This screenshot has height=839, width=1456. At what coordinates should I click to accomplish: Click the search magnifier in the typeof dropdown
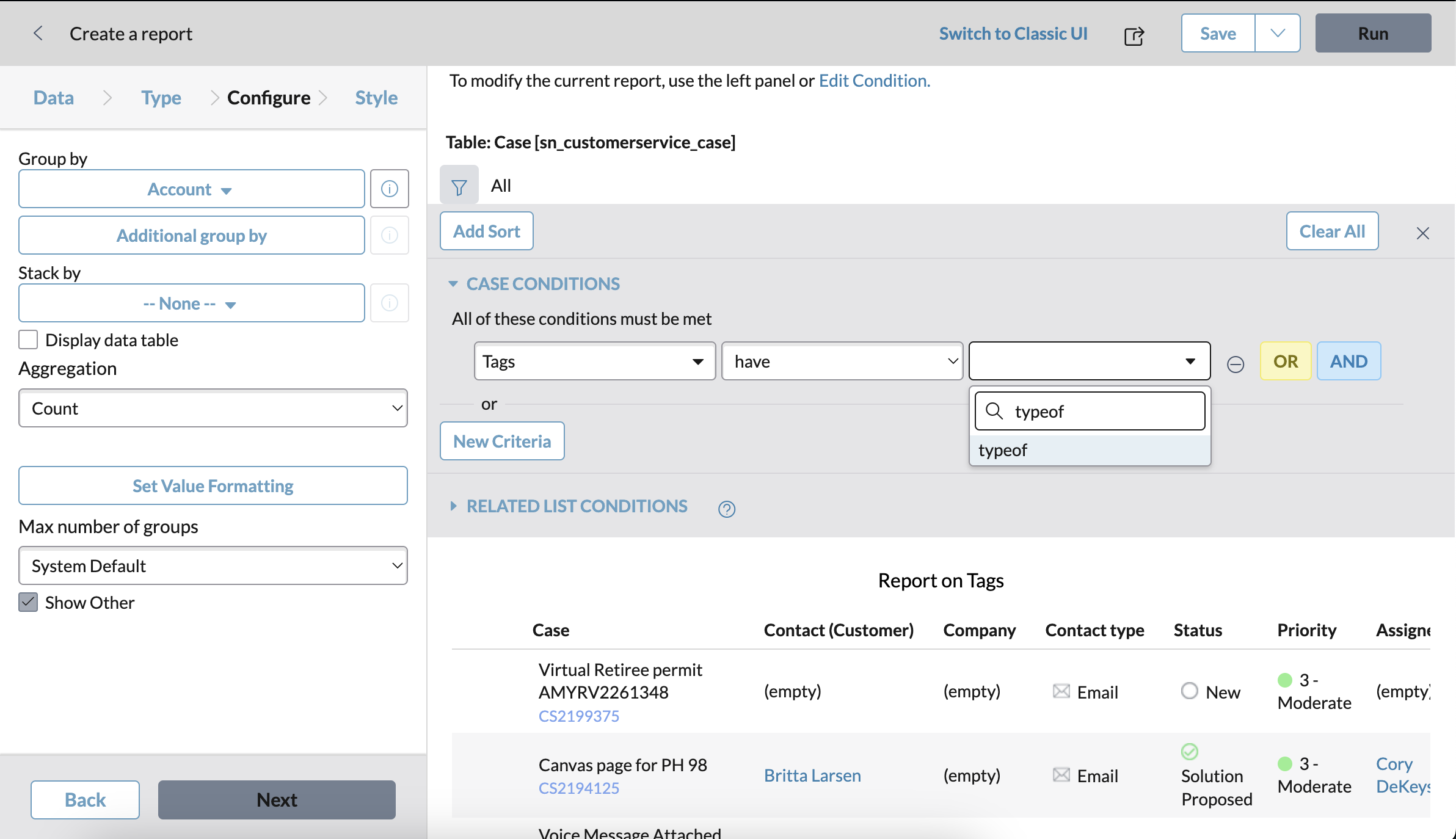994,411
